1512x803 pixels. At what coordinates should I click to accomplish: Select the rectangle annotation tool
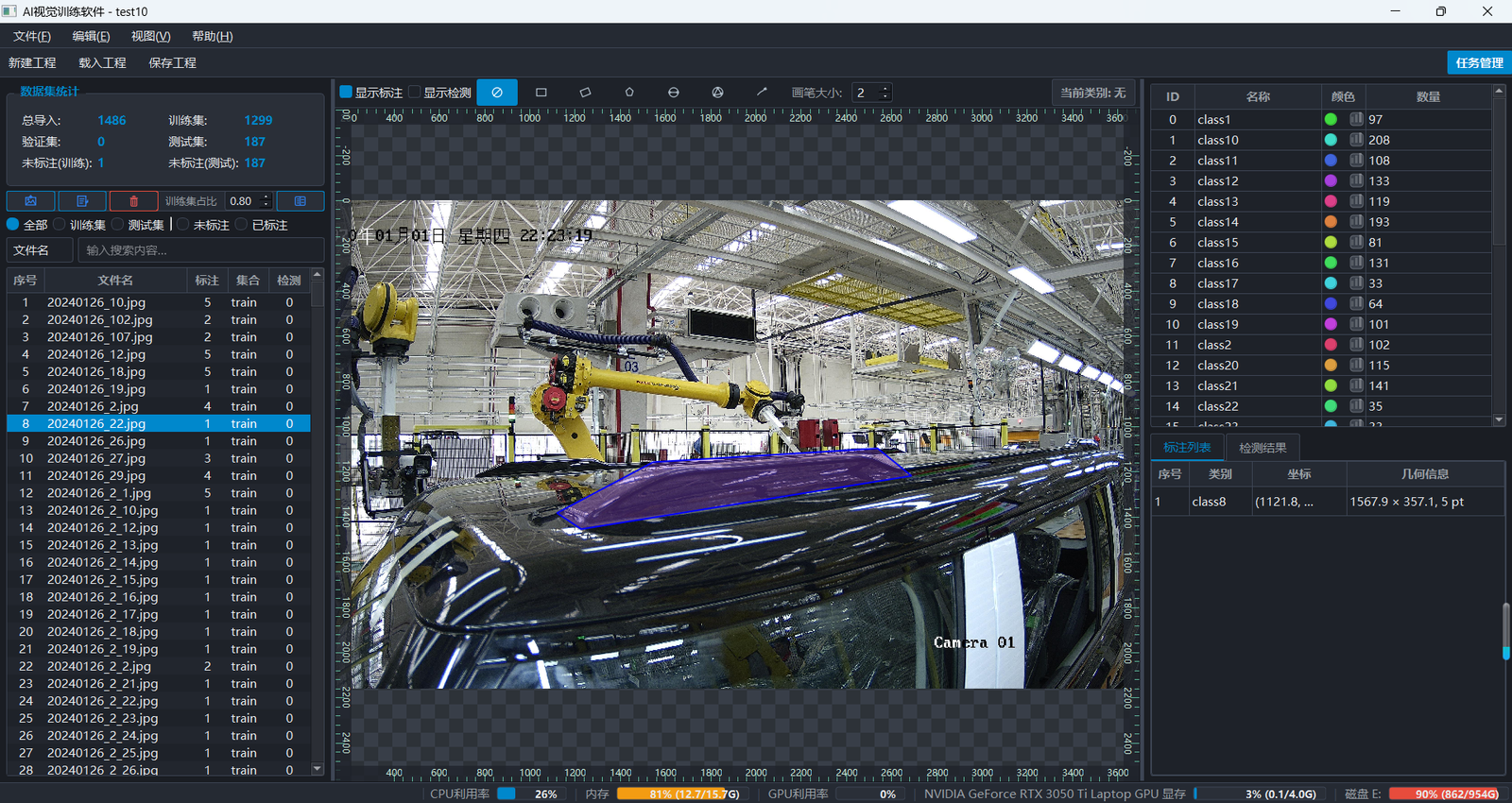pos(541,93)
